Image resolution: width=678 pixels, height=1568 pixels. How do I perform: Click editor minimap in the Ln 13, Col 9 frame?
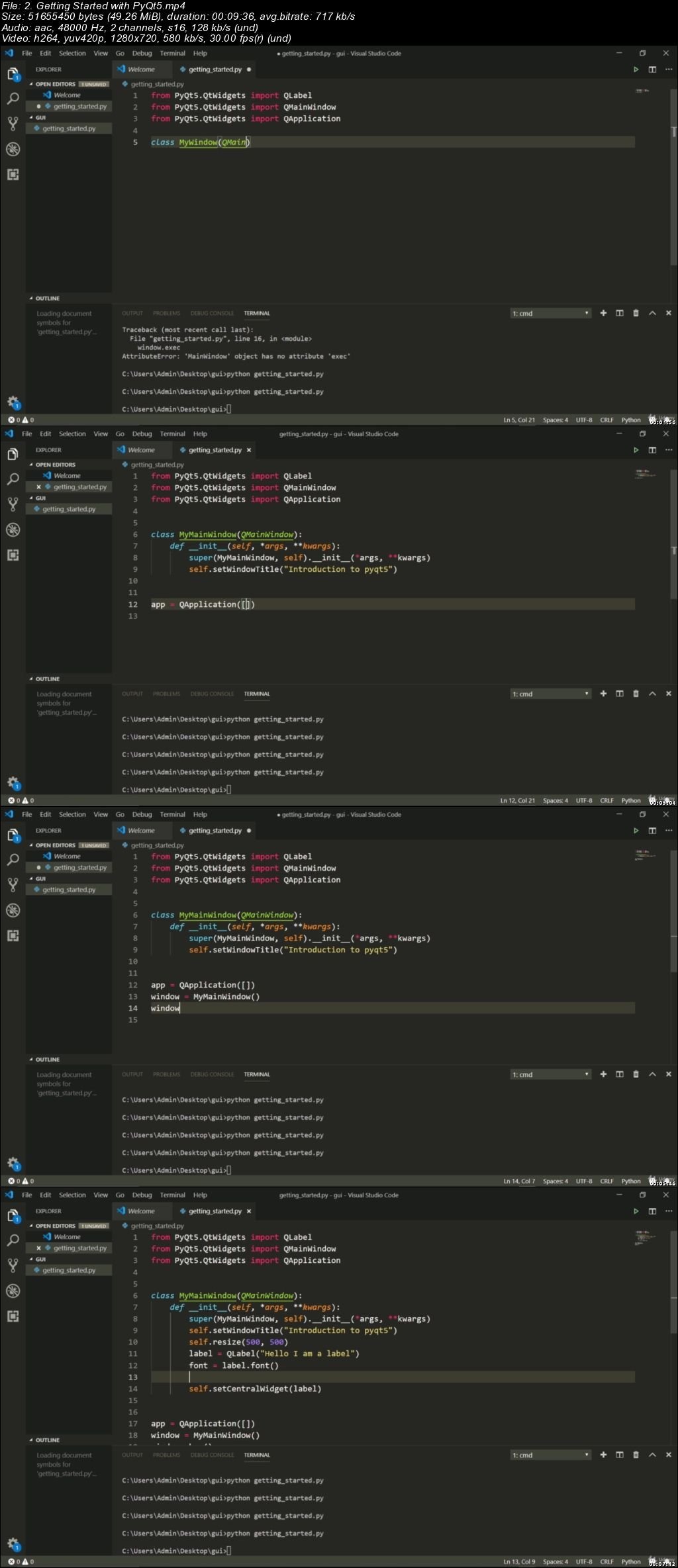click(646, 1236)
